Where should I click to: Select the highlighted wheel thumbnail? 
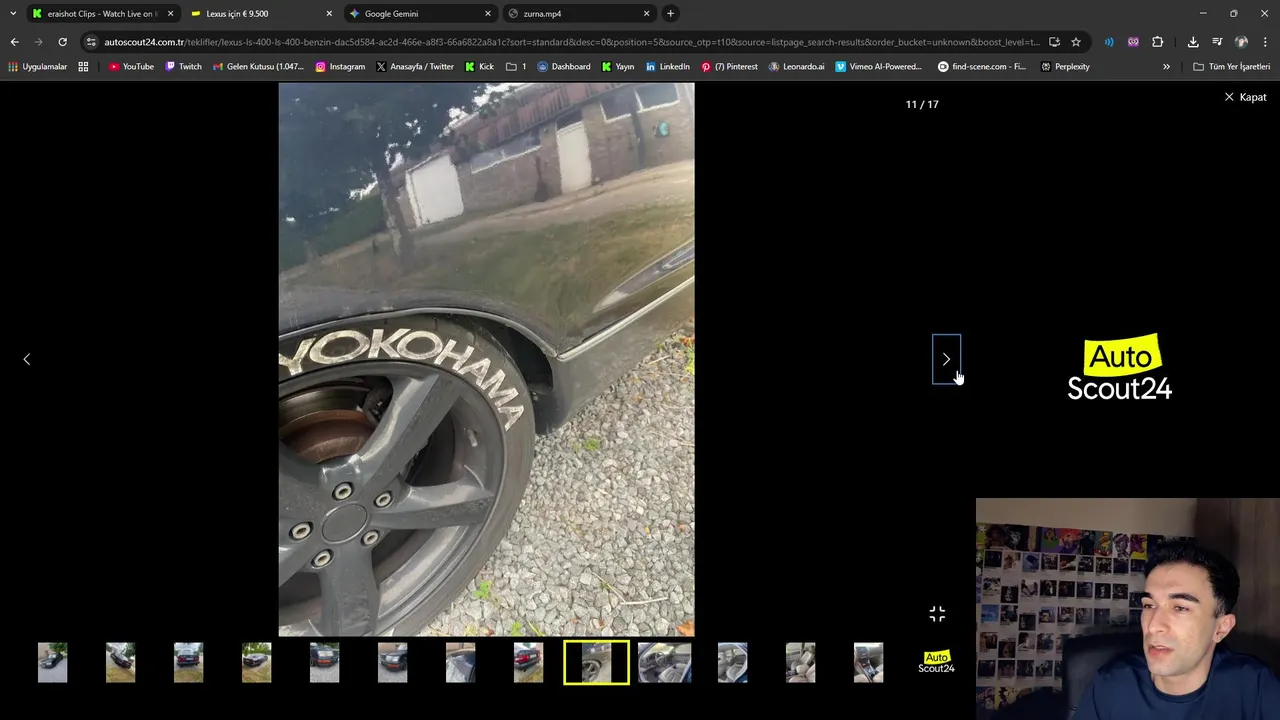tap(596, 662)
